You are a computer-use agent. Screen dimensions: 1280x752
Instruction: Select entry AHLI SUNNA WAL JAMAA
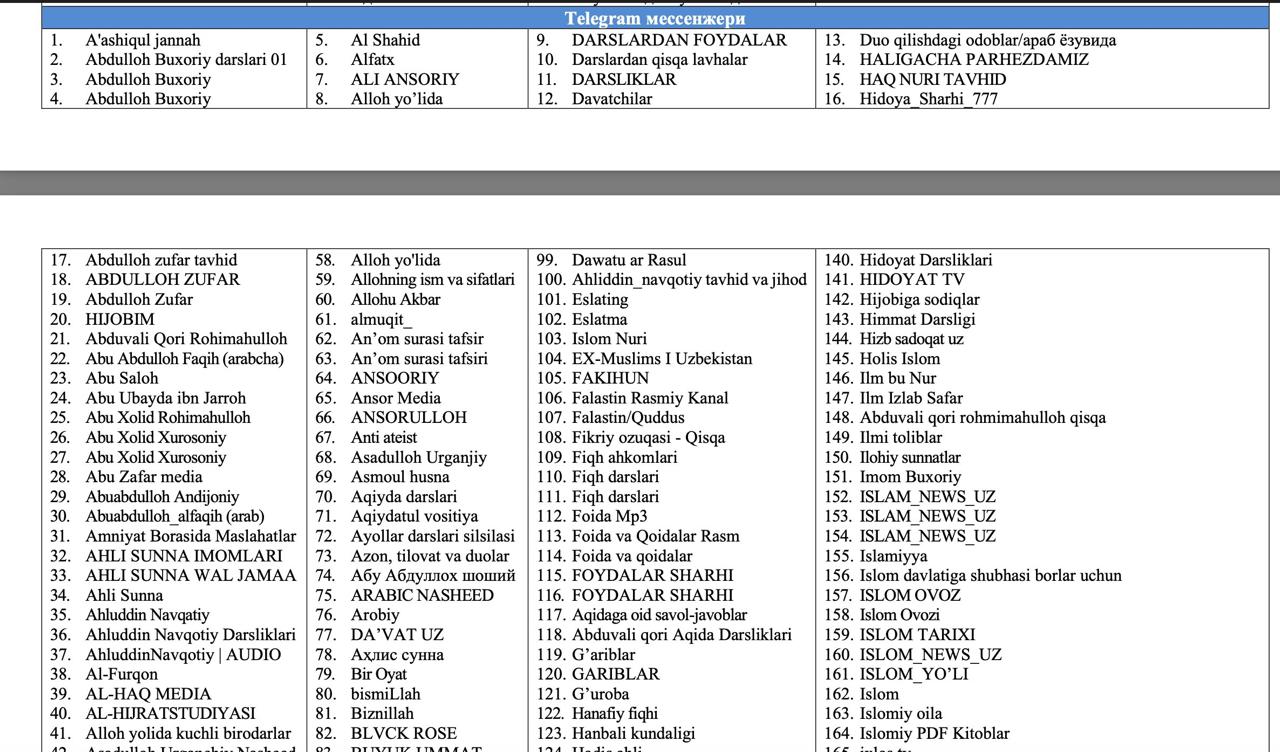191,576
